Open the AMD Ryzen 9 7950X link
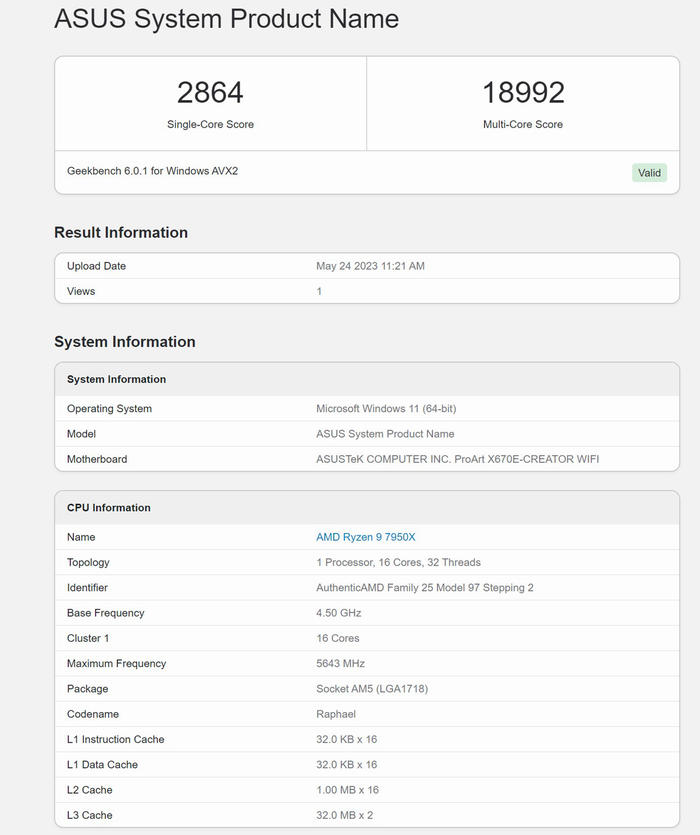The height and width of the screenshot is (835, 700). [x=365, y=537]
